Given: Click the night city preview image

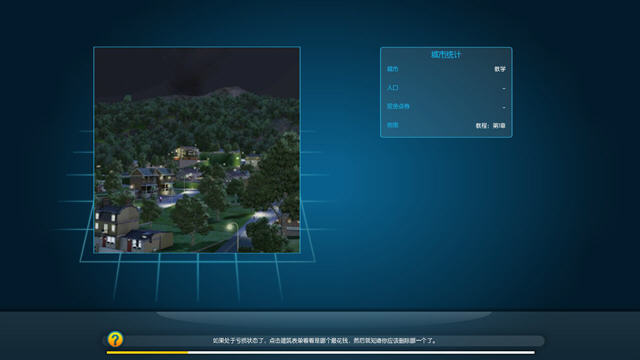Looking at the screenshot, I should pos(197,150).
